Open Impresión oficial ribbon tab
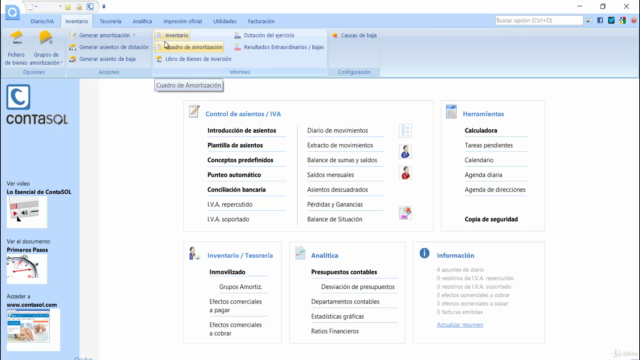The width and height of the screenshot is (640, 360). coord(182,21)
